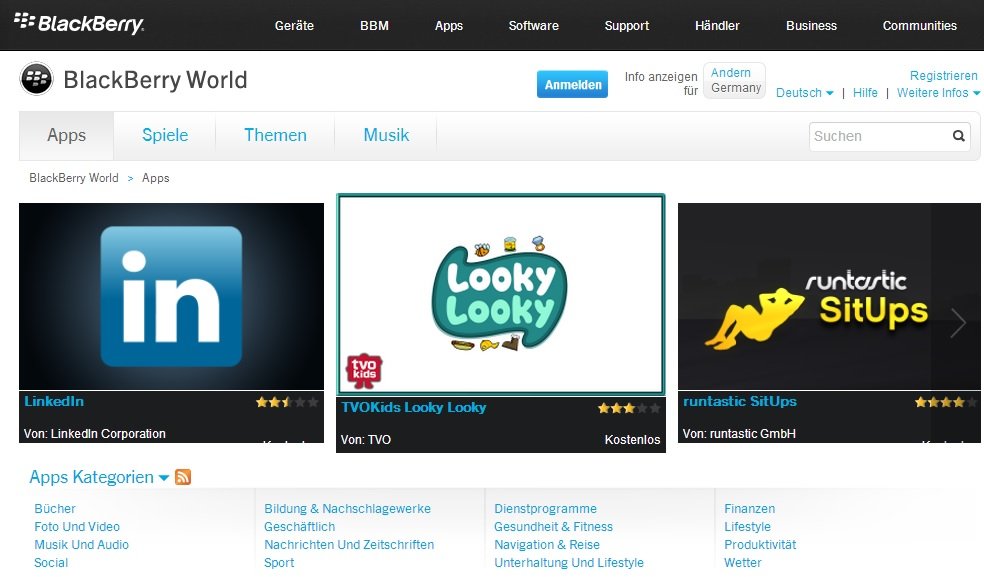
Task: Open the Musik Und Audio category
Action: click(81, 545)
